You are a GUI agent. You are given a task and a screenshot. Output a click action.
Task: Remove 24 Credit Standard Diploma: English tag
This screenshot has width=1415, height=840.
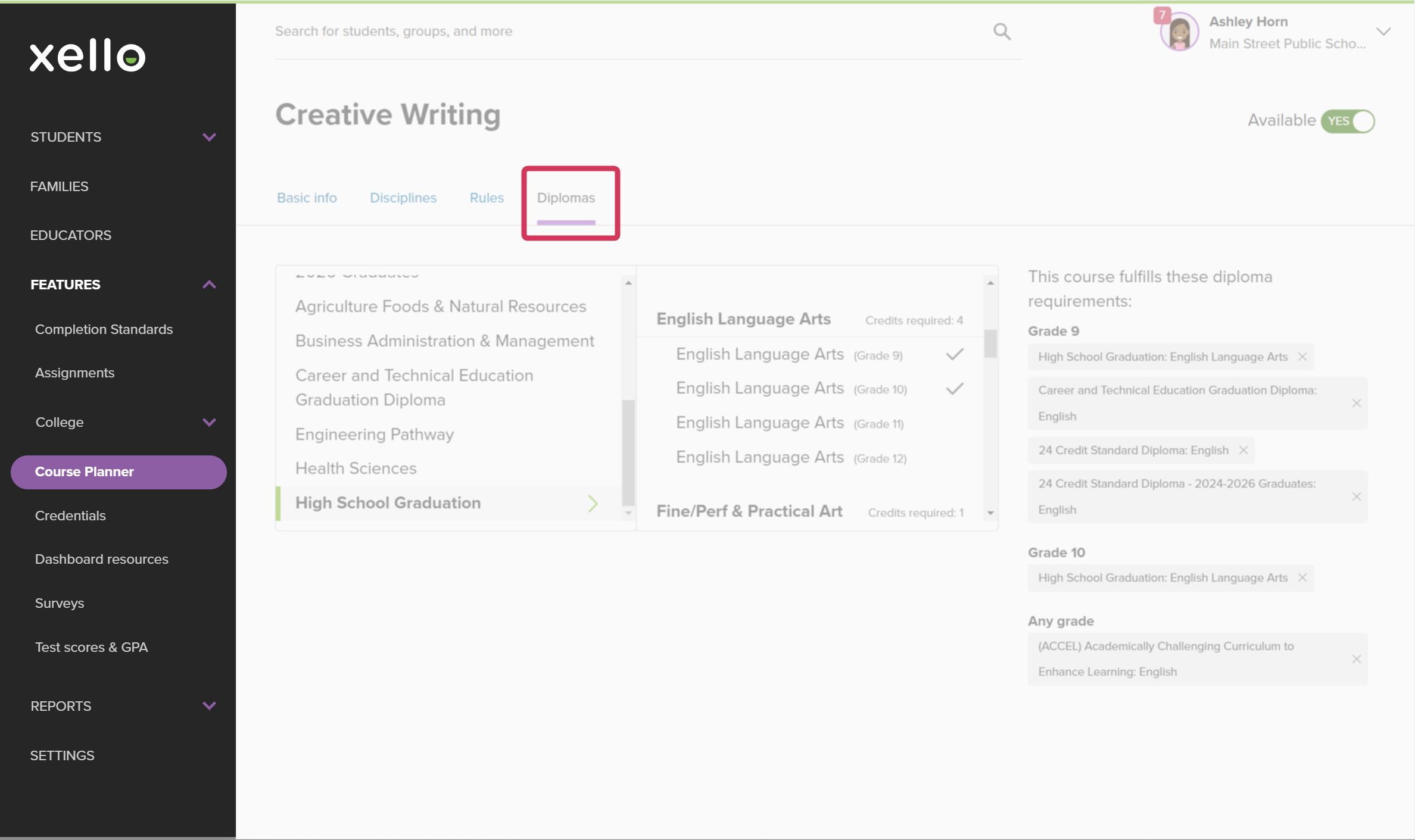click(1243, 451)
